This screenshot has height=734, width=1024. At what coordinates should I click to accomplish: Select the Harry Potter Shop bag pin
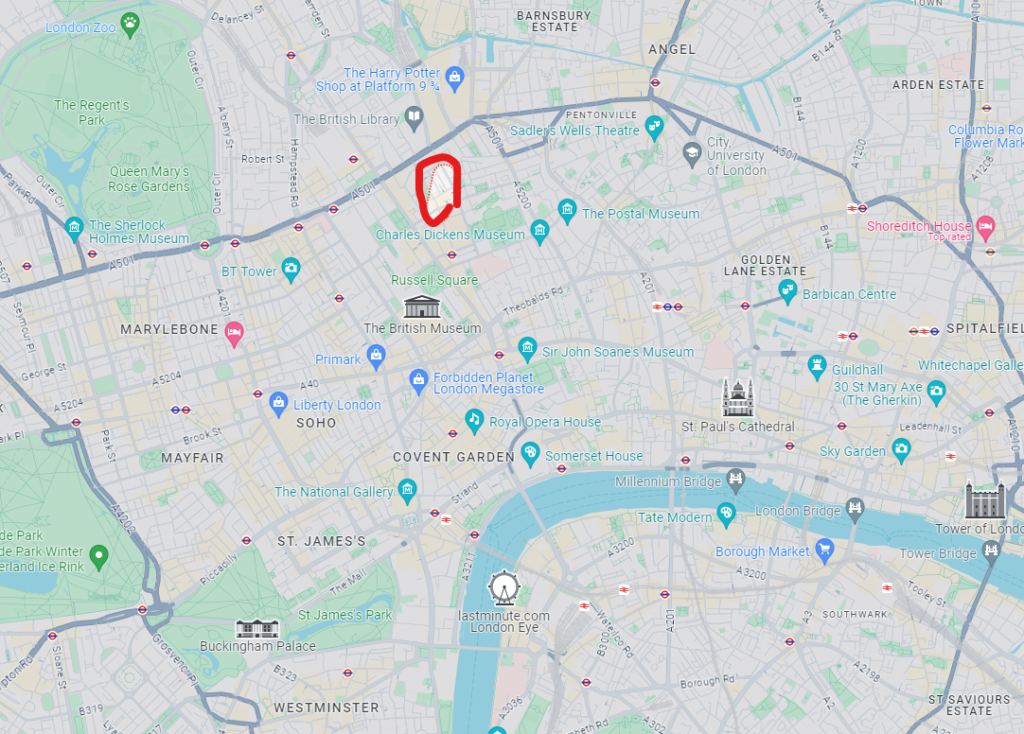click(455, 79)
